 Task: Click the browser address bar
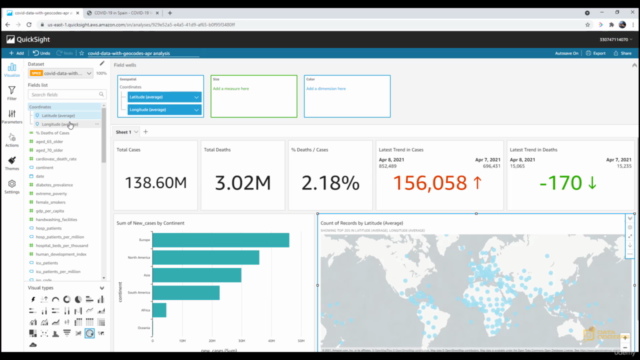(x=310, y=24)
